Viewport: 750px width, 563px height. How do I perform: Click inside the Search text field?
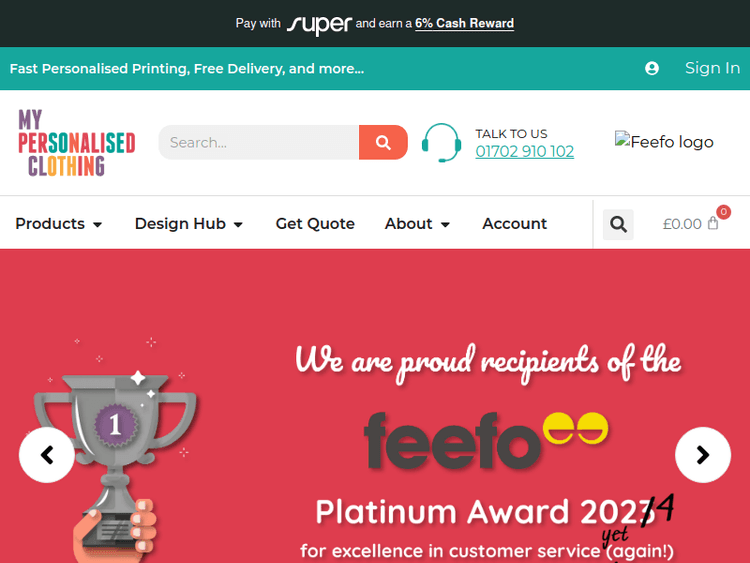tap(259, 142)
